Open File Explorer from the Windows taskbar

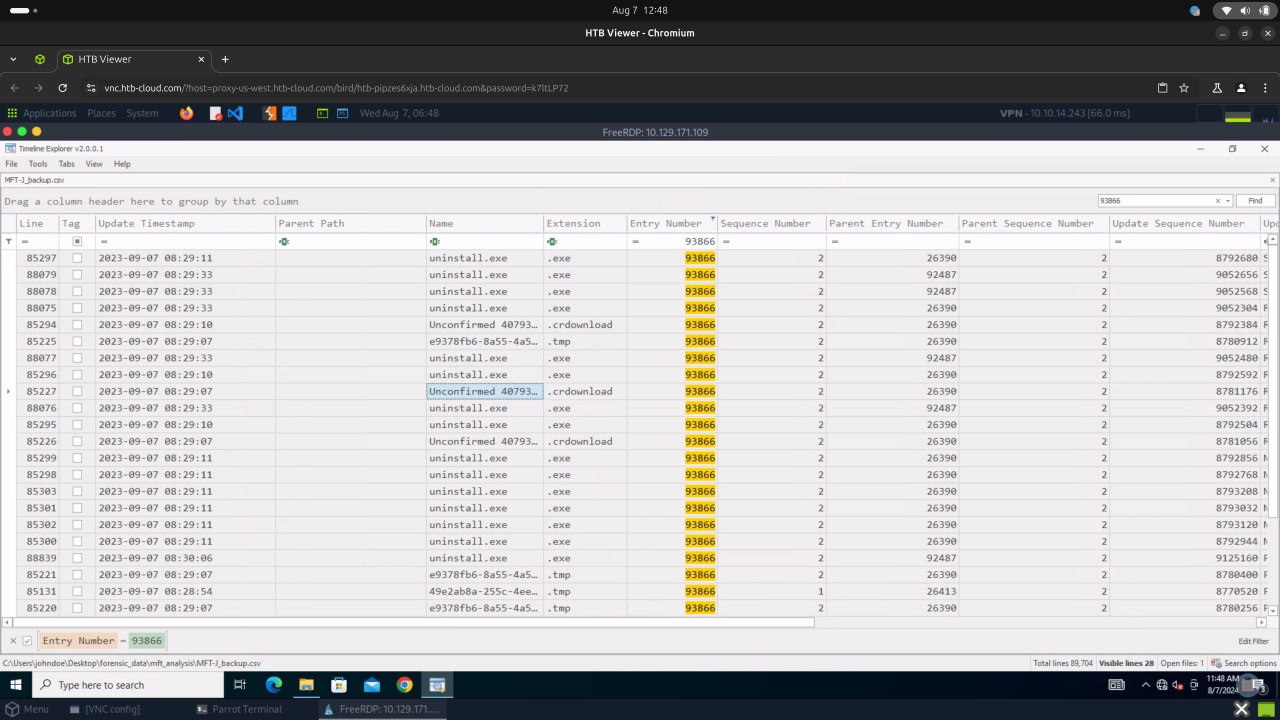[306, 685]
